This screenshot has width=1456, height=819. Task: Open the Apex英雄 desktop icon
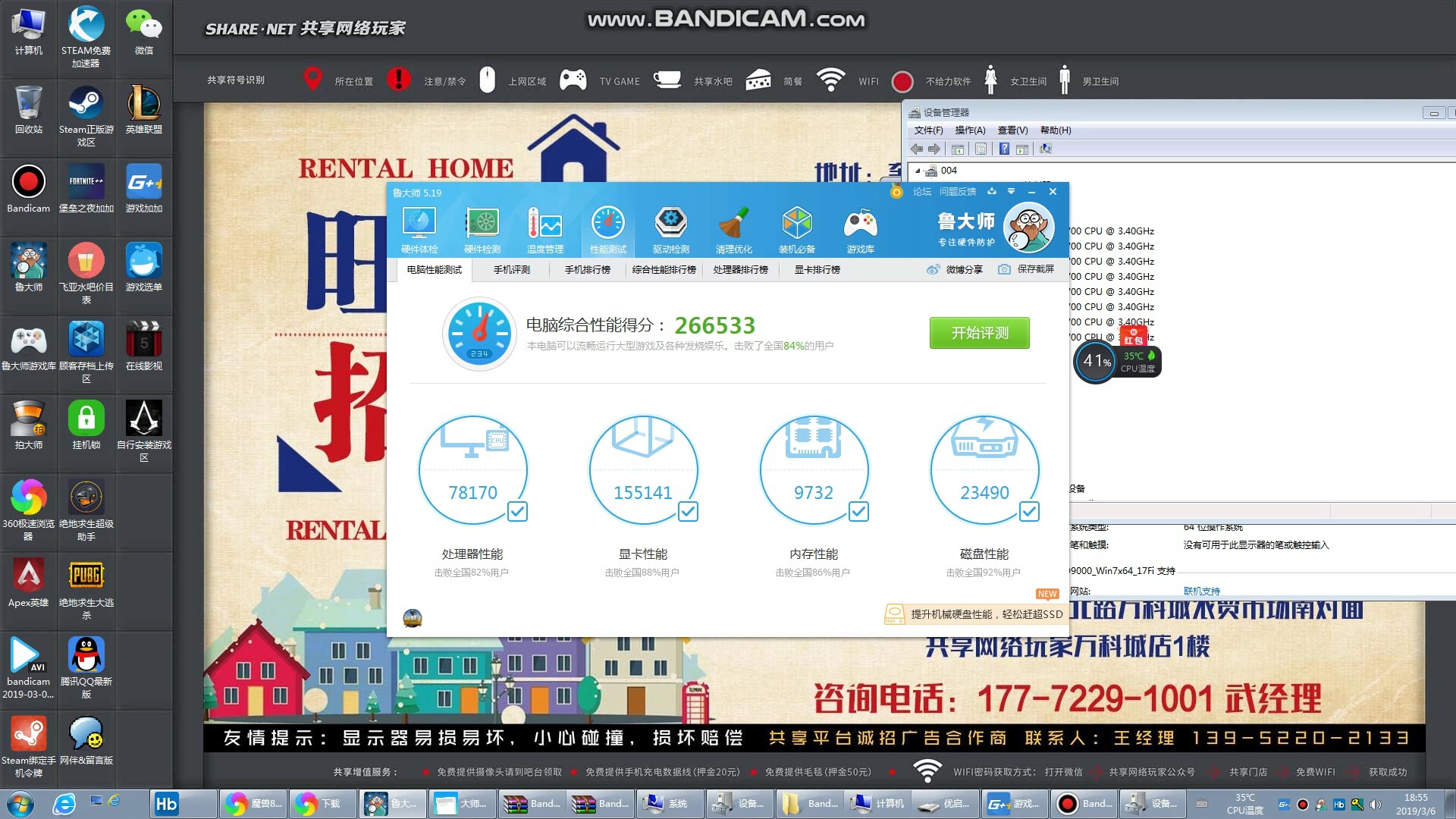point(28,583)
